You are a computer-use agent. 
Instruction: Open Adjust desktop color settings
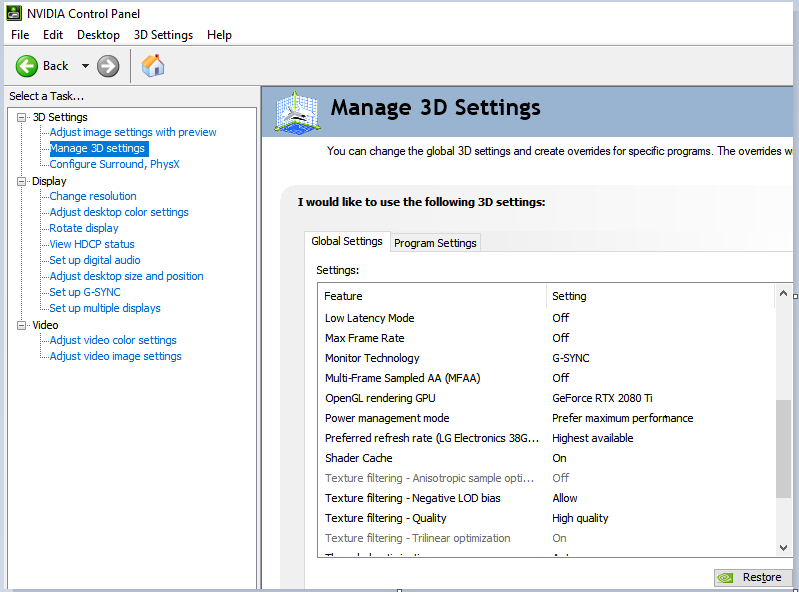coord(119,212)
